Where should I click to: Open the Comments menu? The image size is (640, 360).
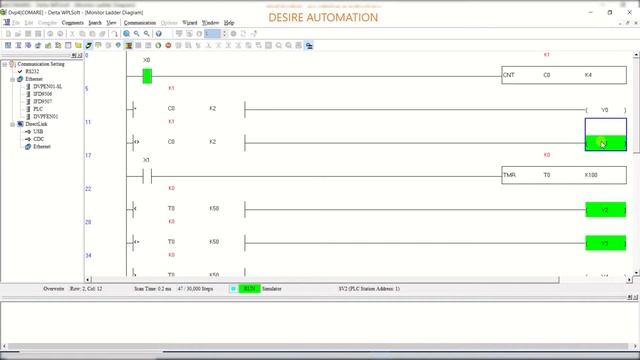(73, 23)
